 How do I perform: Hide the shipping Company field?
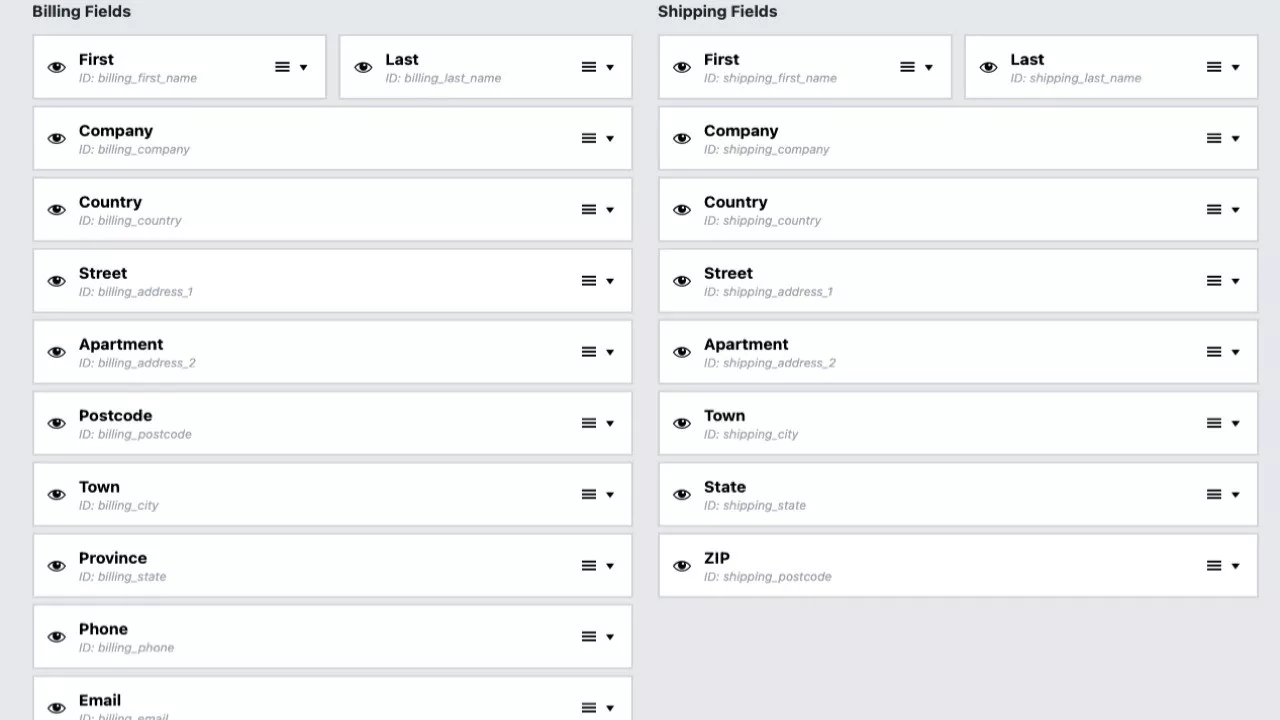point(682,138)
